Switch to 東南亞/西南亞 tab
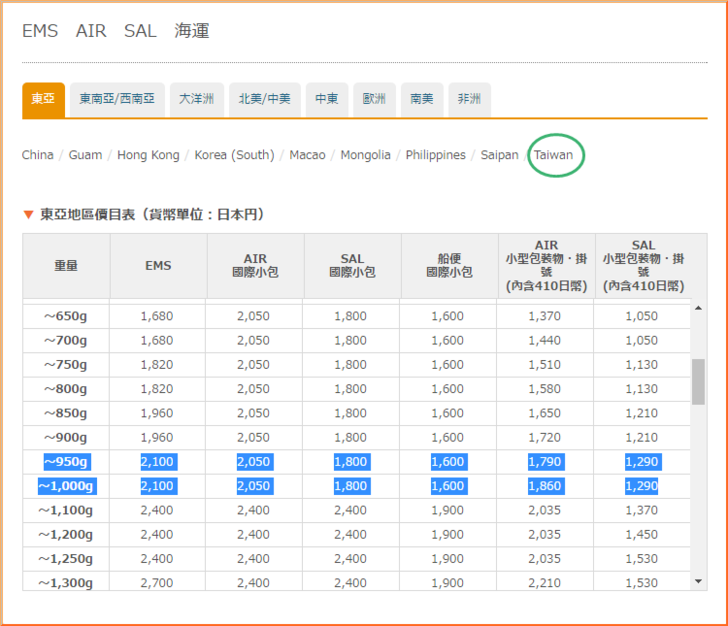The width and height of the screenshot is (728, 626). point(117,99)
